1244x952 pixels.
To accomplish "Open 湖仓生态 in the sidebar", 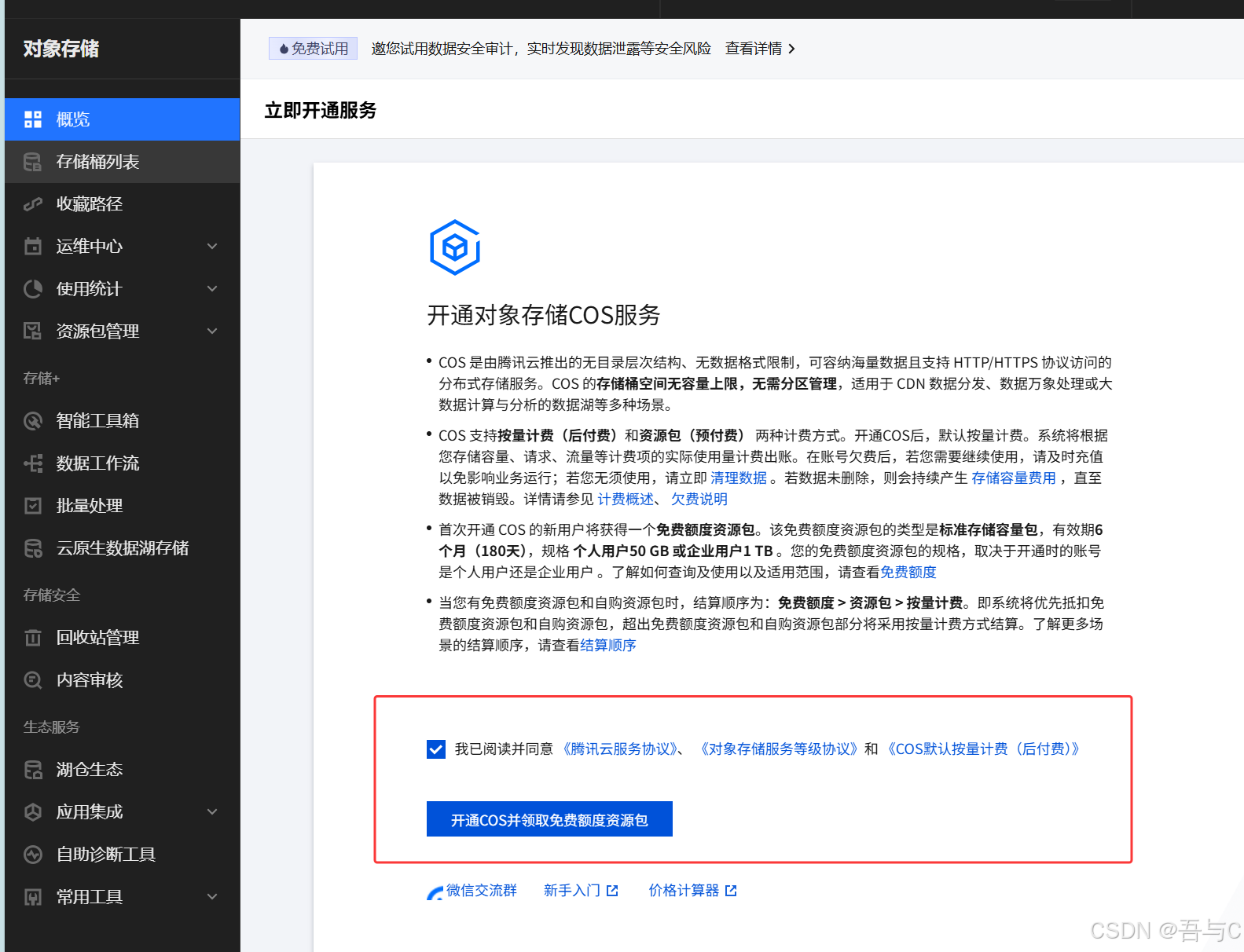I will pos(123,770).
